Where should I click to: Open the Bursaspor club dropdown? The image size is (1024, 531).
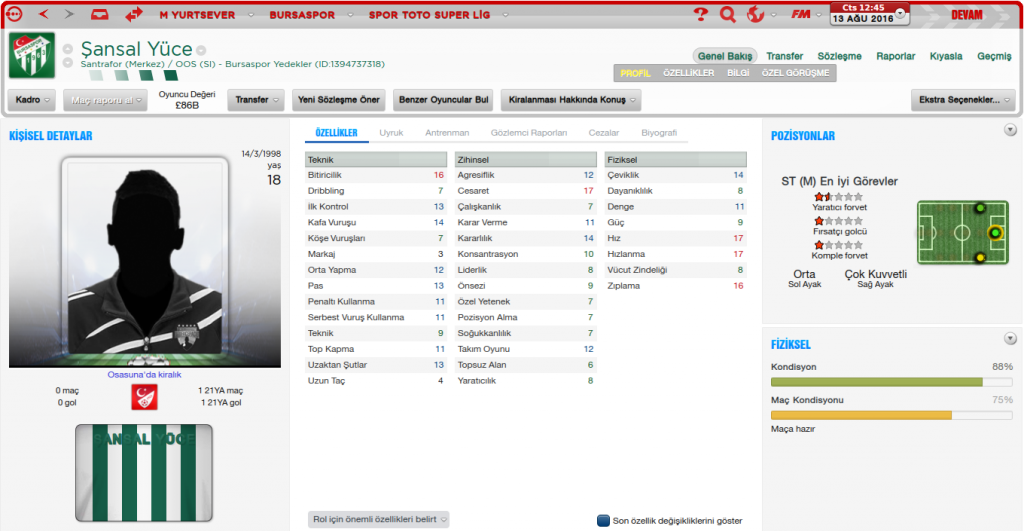pos(351,15)
